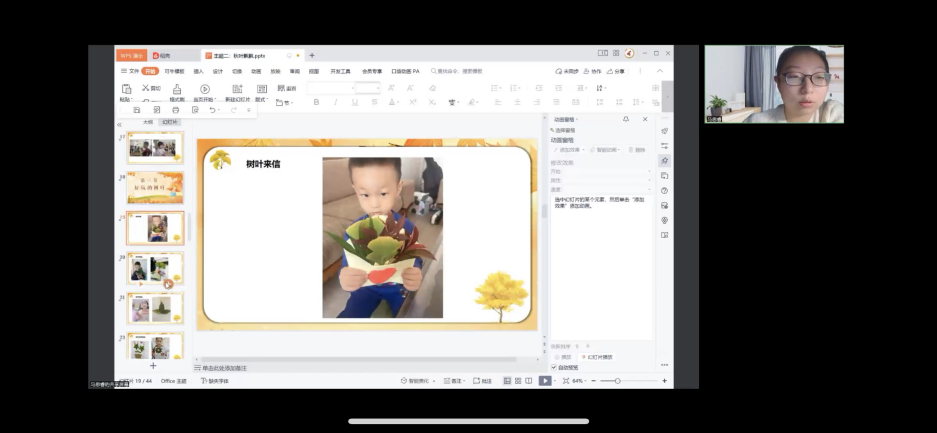
Task: Click the Undo arrow icon
Action: tap(212, 110)
